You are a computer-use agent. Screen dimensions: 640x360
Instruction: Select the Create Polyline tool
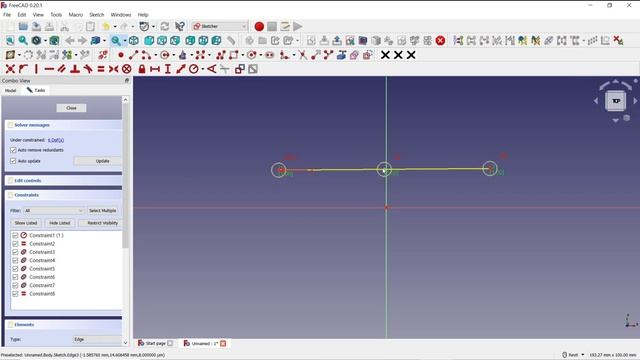coord(221,55)
